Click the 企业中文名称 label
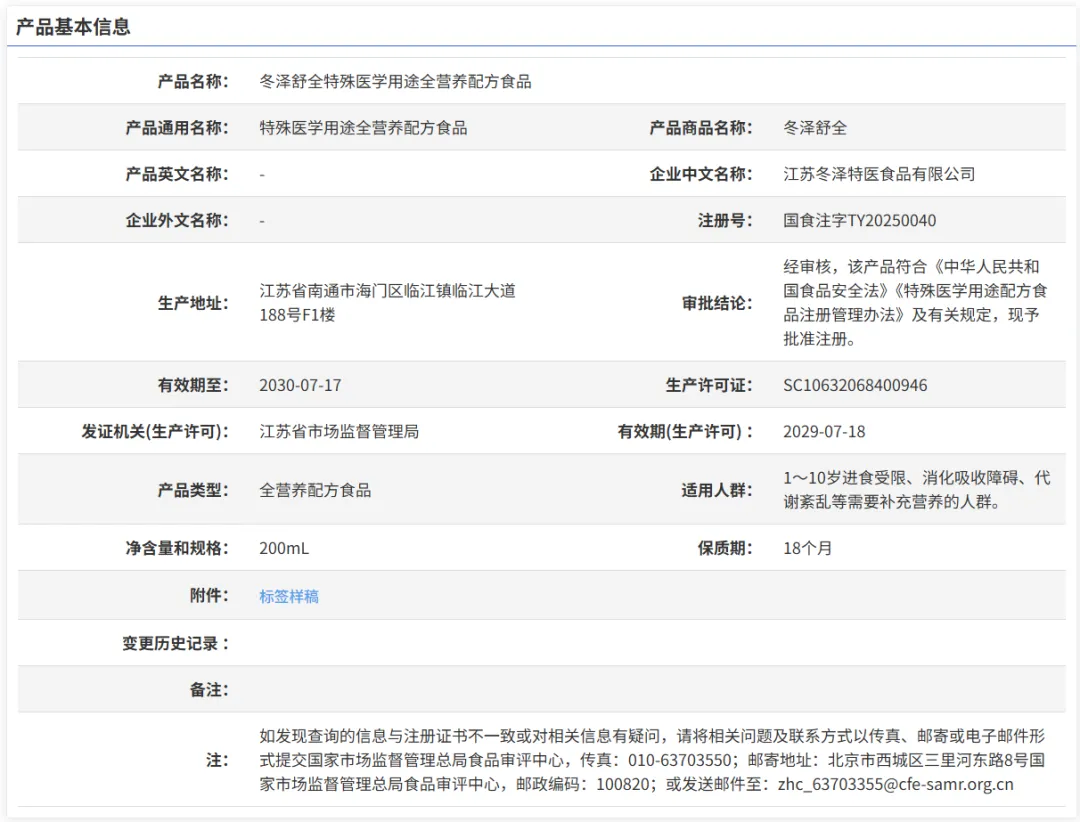This screenshot has width=1080, height=822. point(701,174)
